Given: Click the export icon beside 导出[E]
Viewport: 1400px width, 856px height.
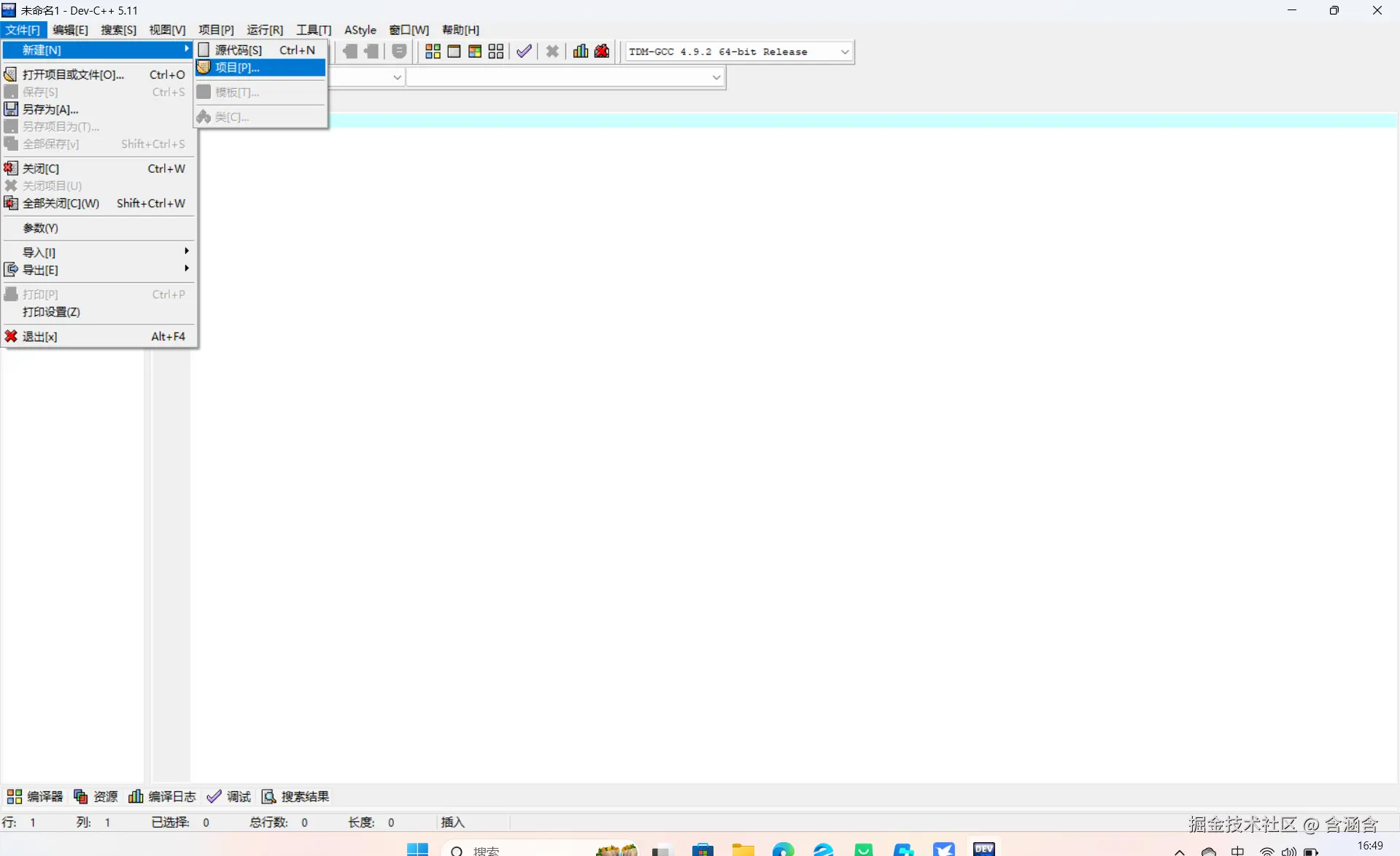Looking at the screenshot, I should tap(11, 270).
